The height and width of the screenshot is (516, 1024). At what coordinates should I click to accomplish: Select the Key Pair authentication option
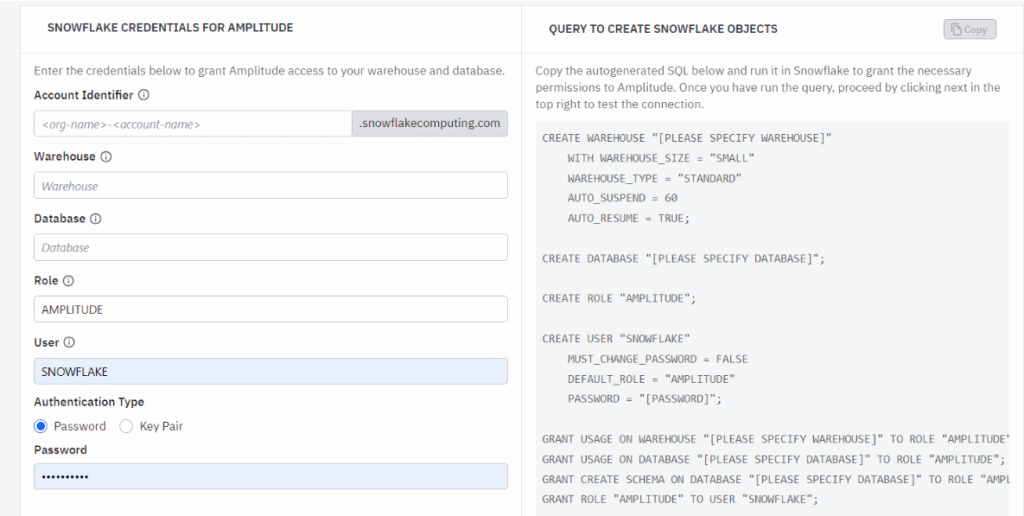[127, 426]
